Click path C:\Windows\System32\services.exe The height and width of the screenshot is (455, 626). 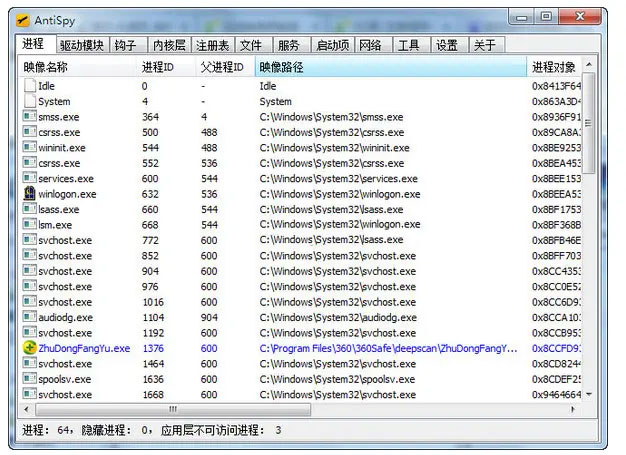(x=339, y=178)
